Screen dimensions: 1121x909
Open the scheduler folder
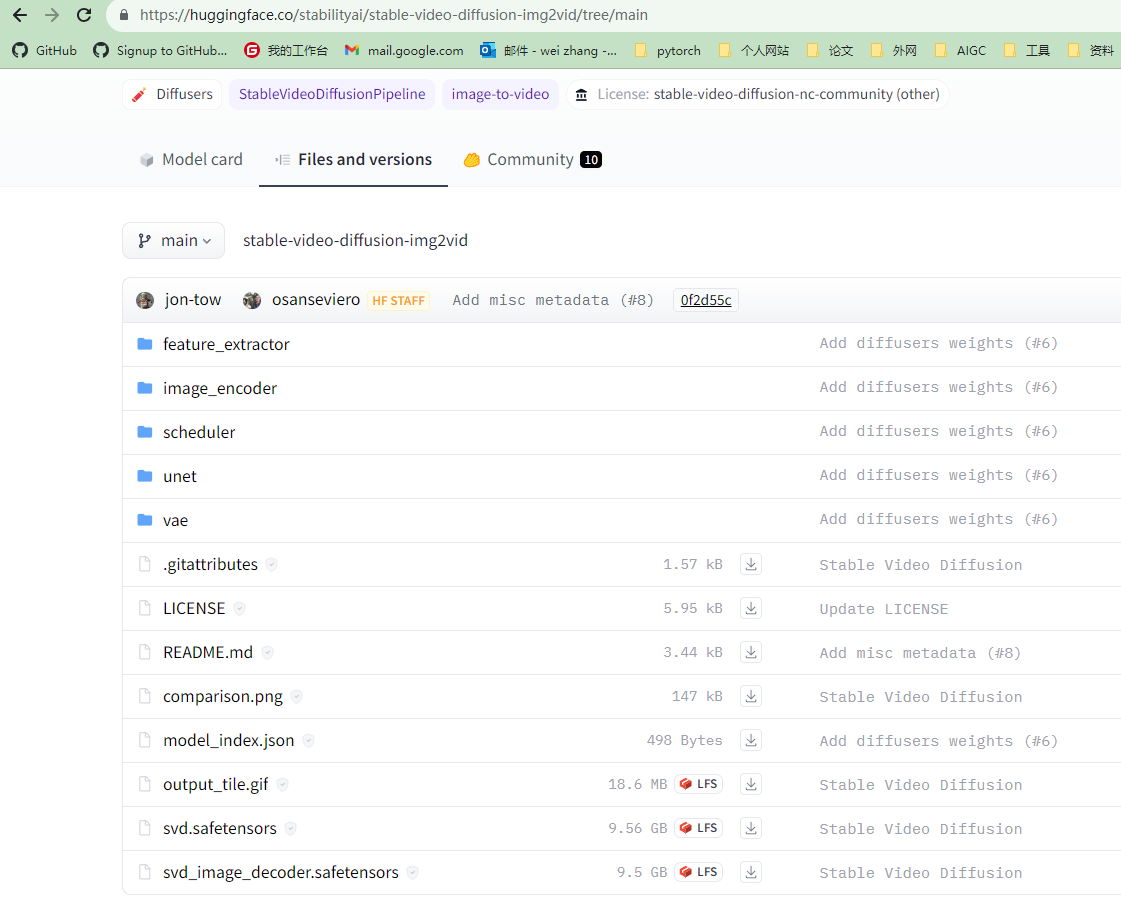(x=199, y=432)
